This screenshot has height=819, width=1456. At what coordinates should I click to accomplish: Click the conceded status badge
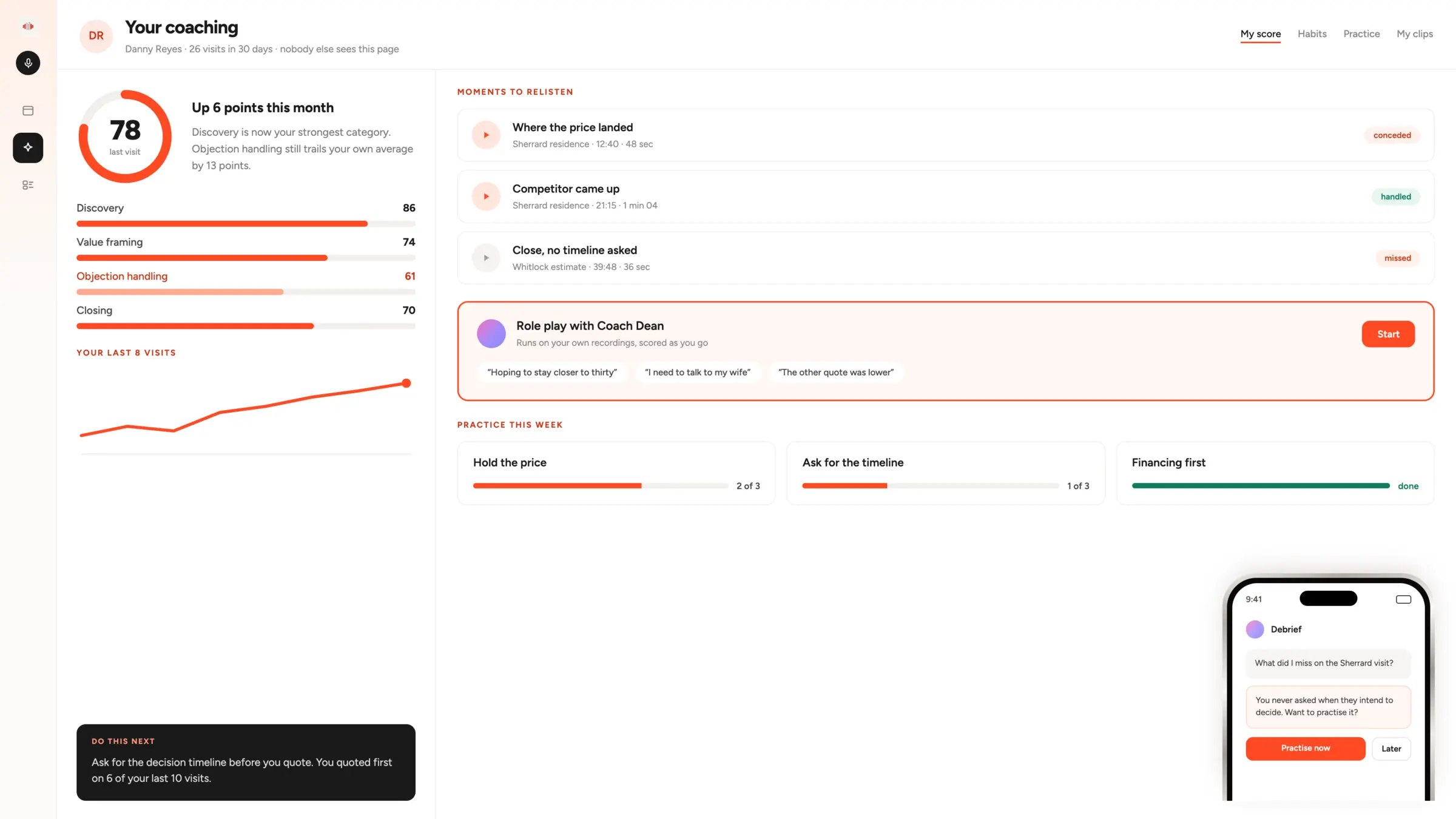point(1392,135)
